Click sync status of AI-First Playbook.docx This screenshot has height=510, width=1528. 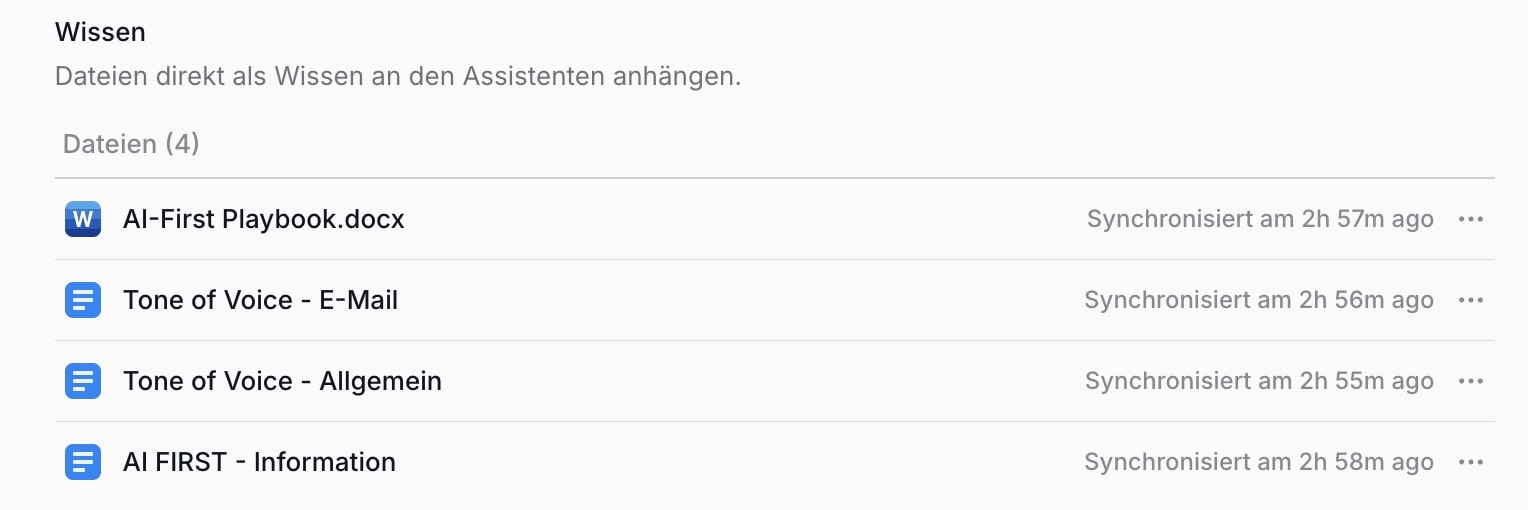click(1260, 219)
